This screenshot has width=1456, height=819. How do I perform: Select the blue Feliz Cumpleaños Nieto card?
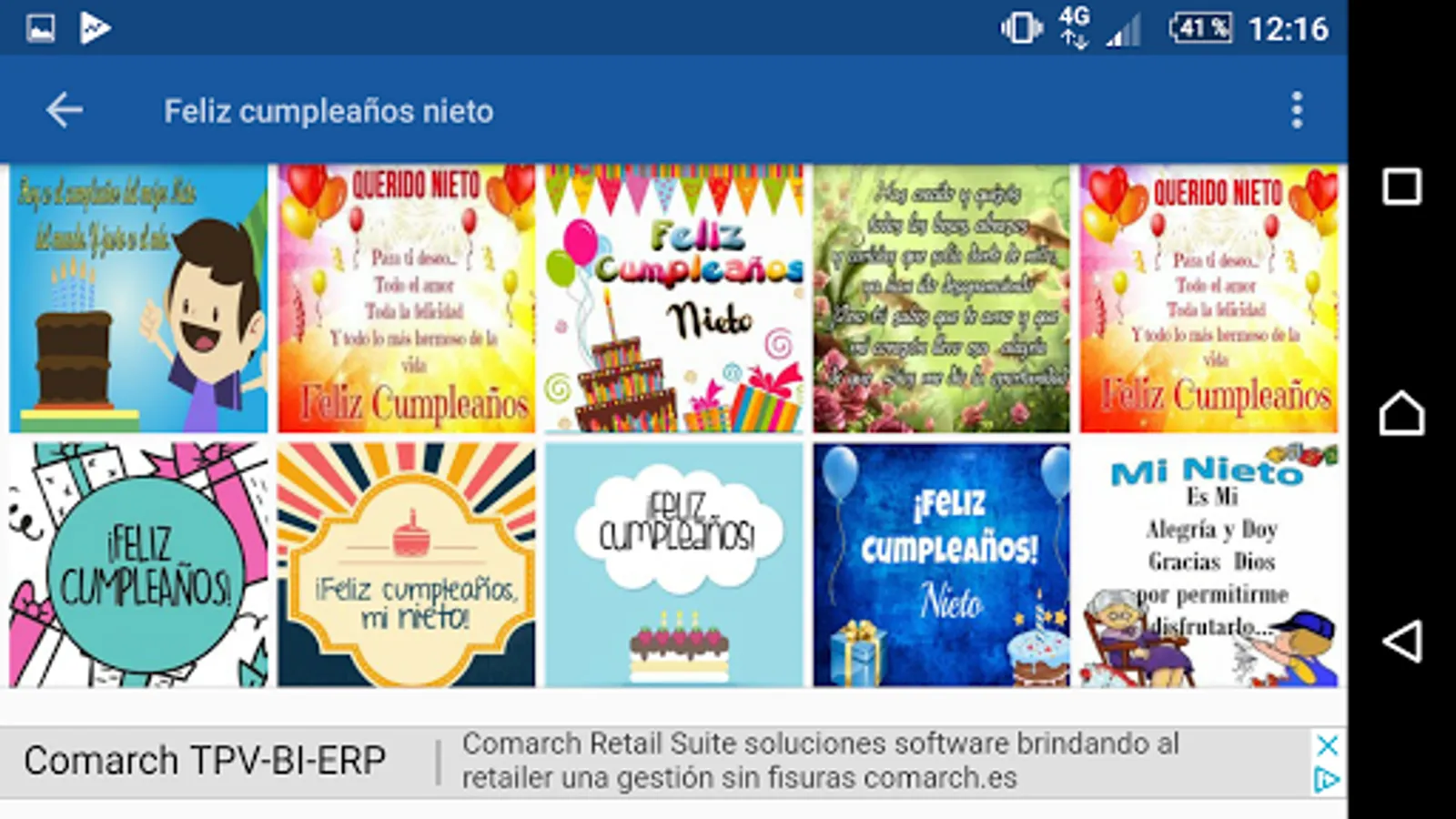pos(942,564)
